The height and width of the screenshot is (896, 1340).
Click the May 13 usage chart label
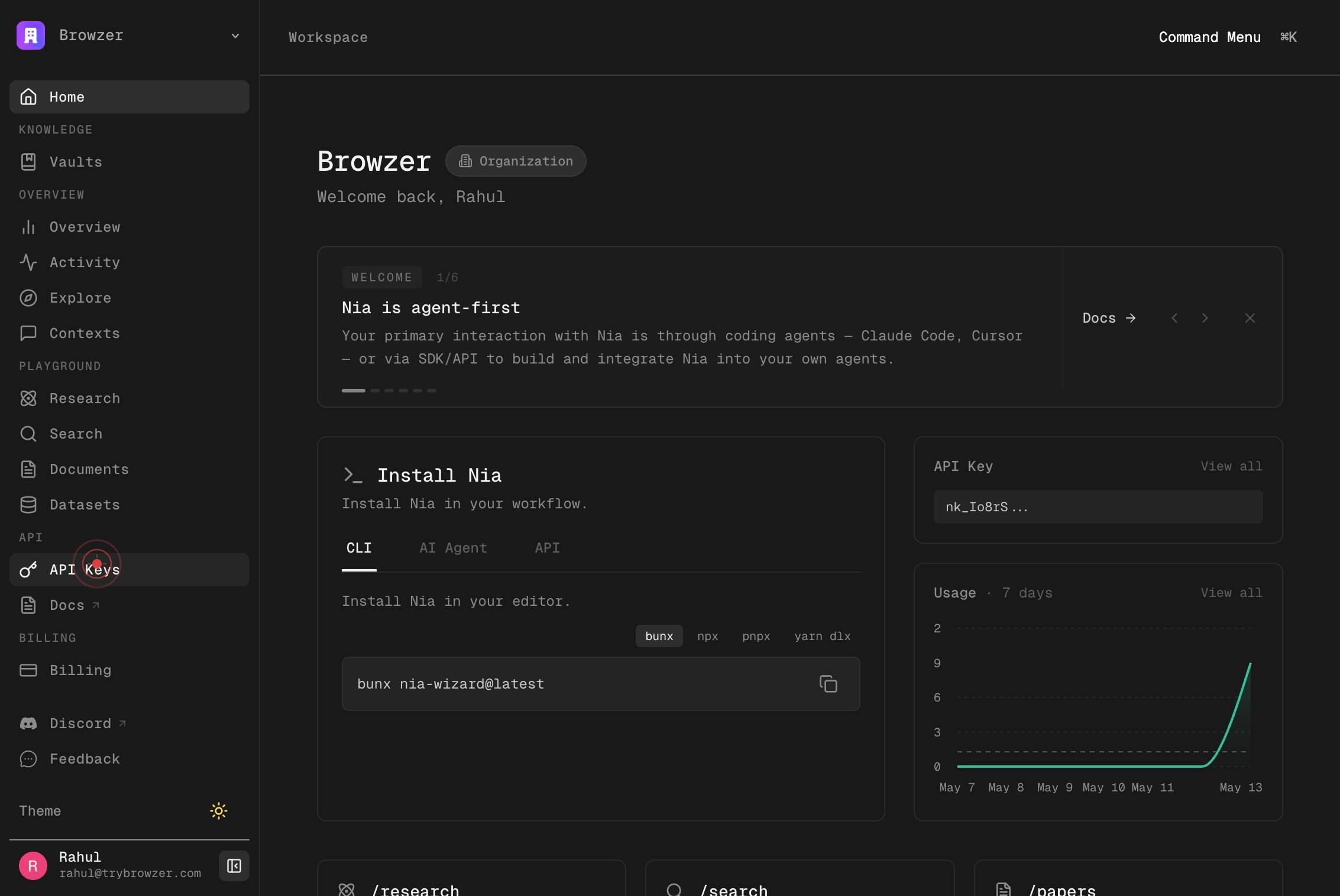[x=1241, y=787]
